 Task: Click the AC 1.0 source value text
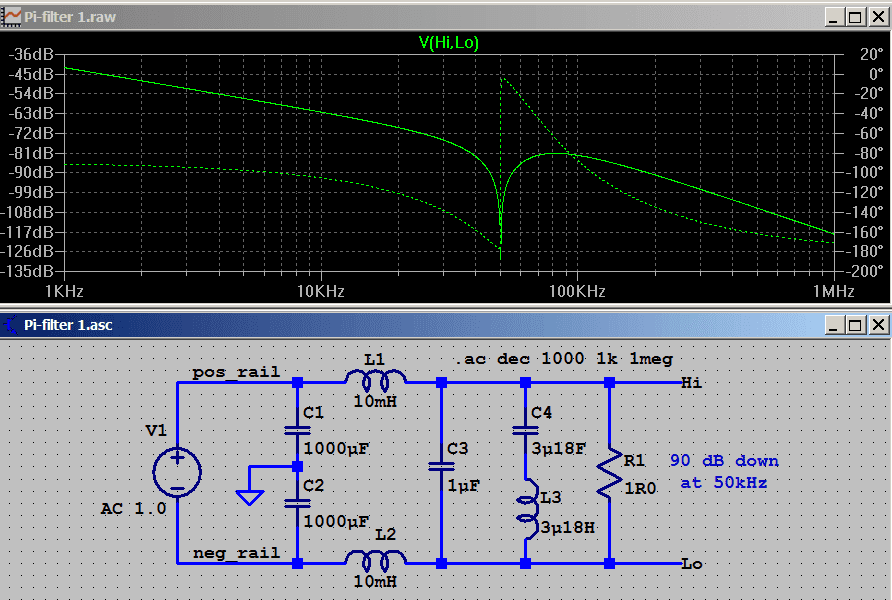click(133, 508)
